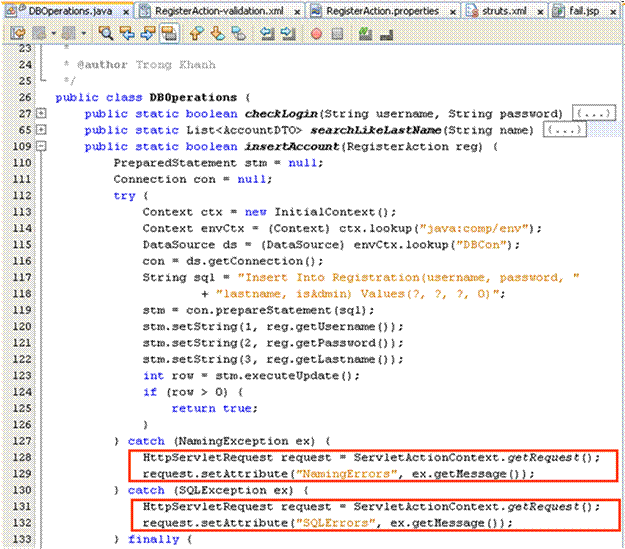
Task: Click "java:comp/env" string literal
Action: pos(474,228)
